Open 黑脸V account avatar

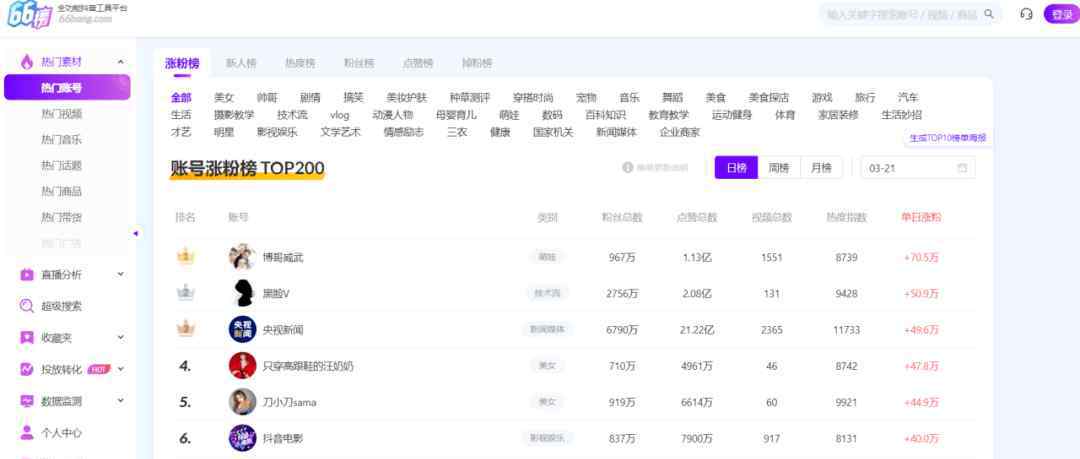[242, 293]
